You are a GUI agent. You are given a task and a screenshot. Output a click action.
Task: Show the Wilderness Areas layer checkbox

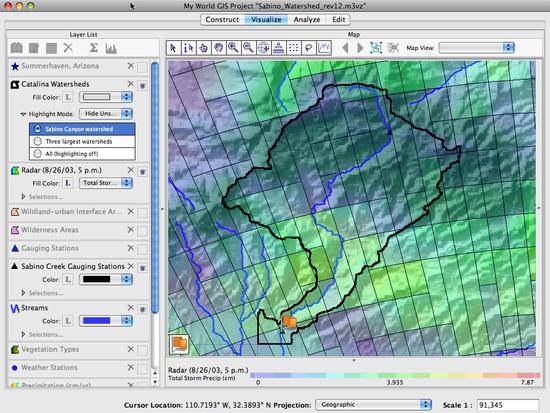pyautogui.click(x=142, y=231)
